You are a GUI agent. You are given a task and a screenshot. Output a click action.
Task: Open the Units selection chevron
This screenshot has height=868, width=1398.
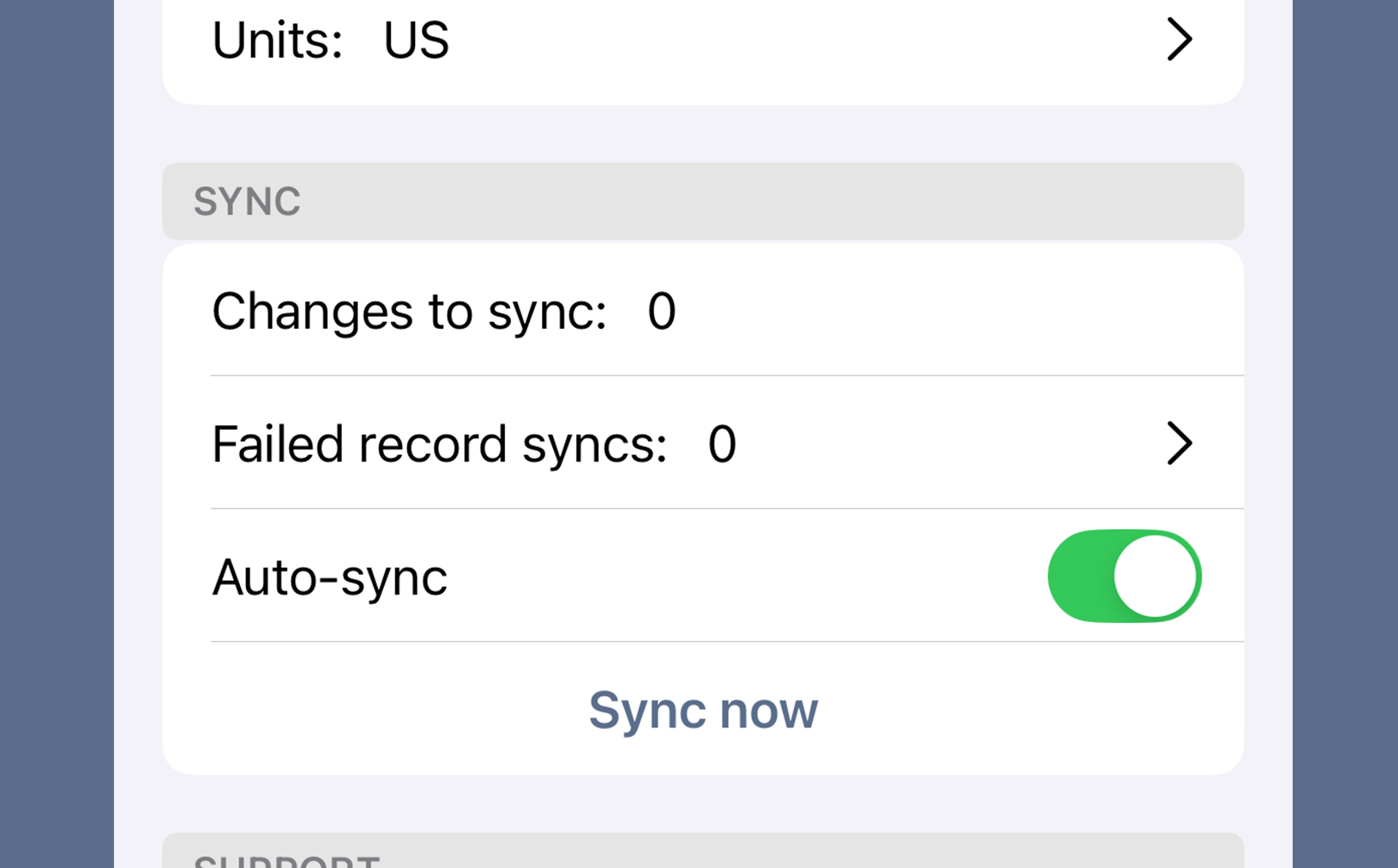pos(1180,40)
